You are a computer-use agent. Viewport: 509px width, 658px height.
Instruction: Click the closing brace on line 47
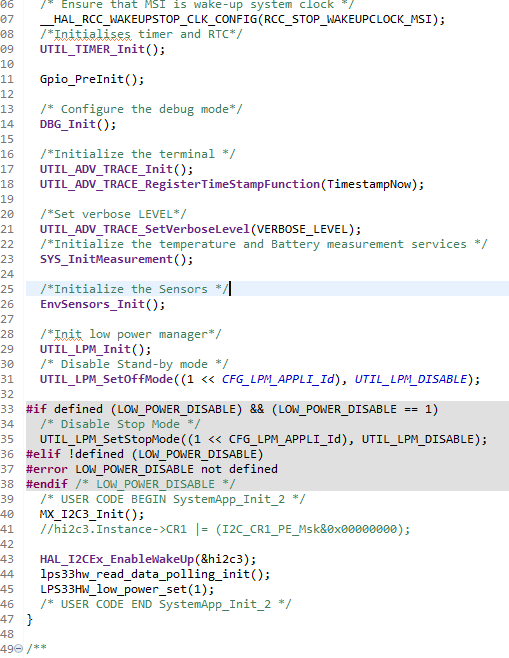[x=29, y=619]
